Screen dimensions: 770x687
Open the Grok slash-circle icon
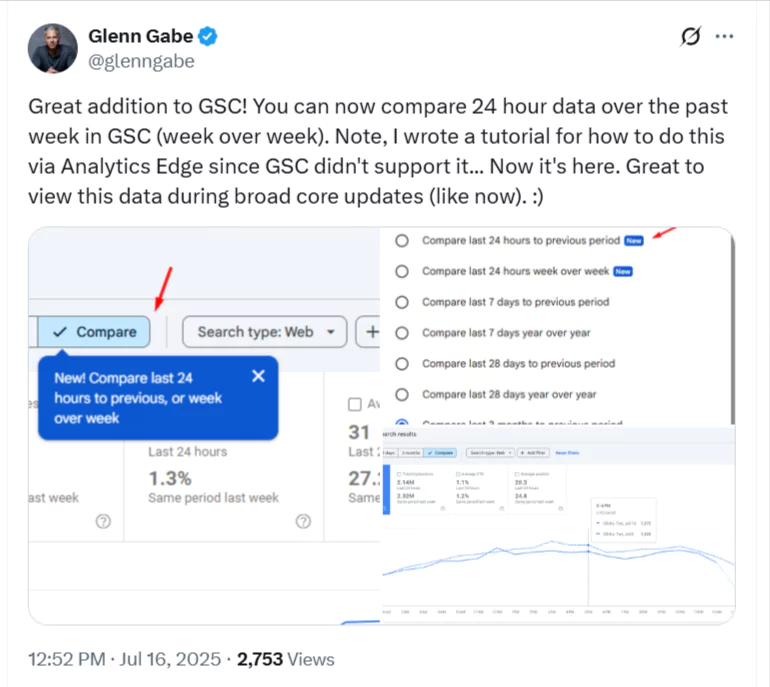690,36
